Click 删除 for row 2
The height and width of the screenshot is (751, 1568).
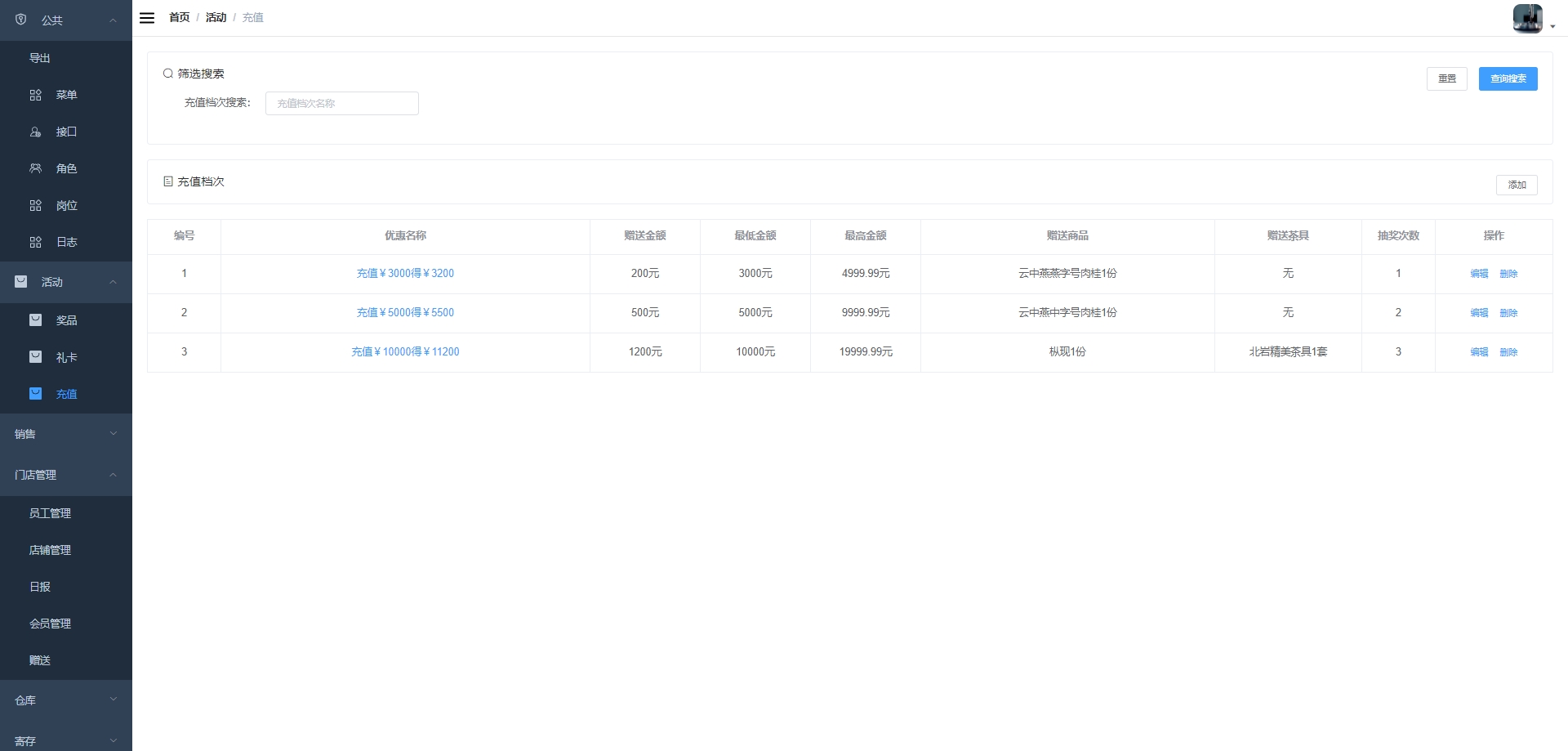pos(1508,313)
